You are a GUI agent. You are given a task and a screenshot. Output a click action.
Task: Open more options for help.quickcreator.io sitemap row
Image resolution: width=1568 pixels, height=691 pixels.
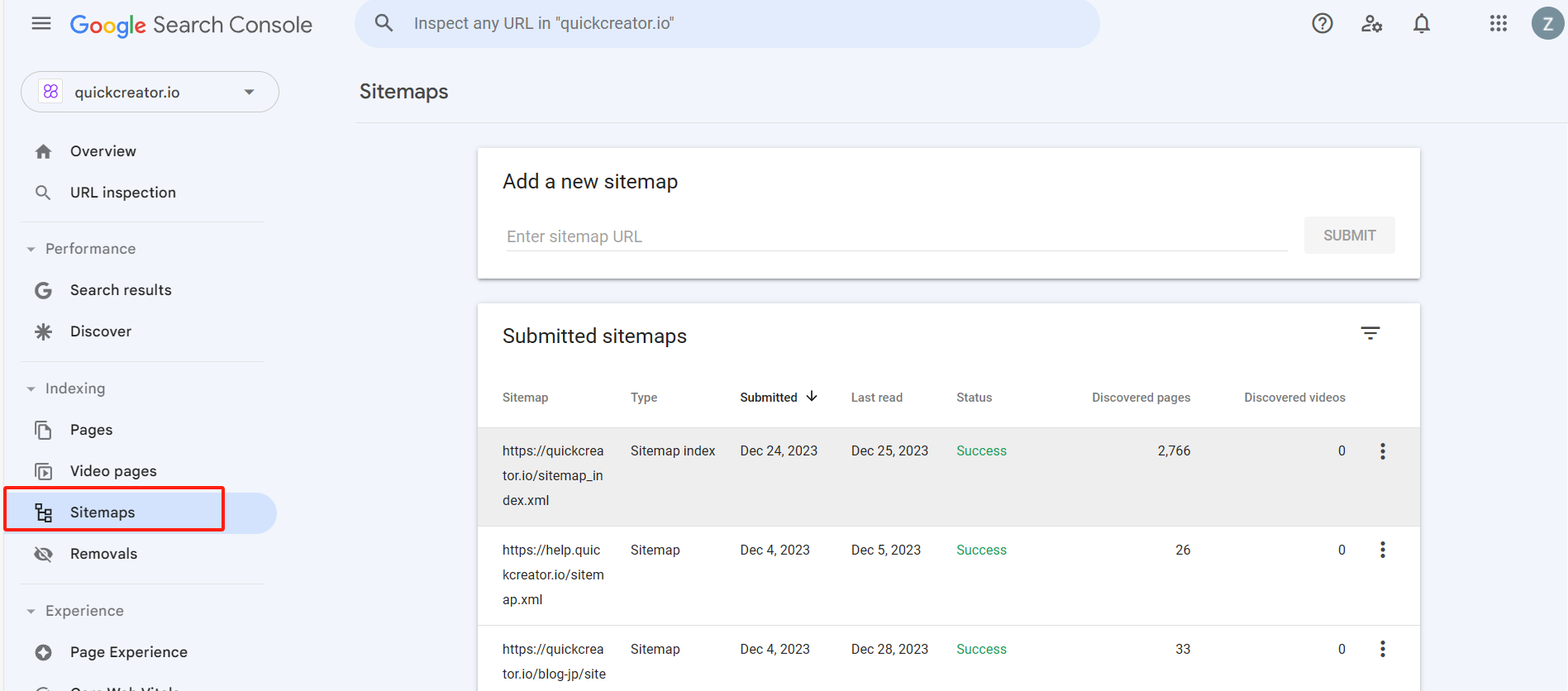(1383, 550)
